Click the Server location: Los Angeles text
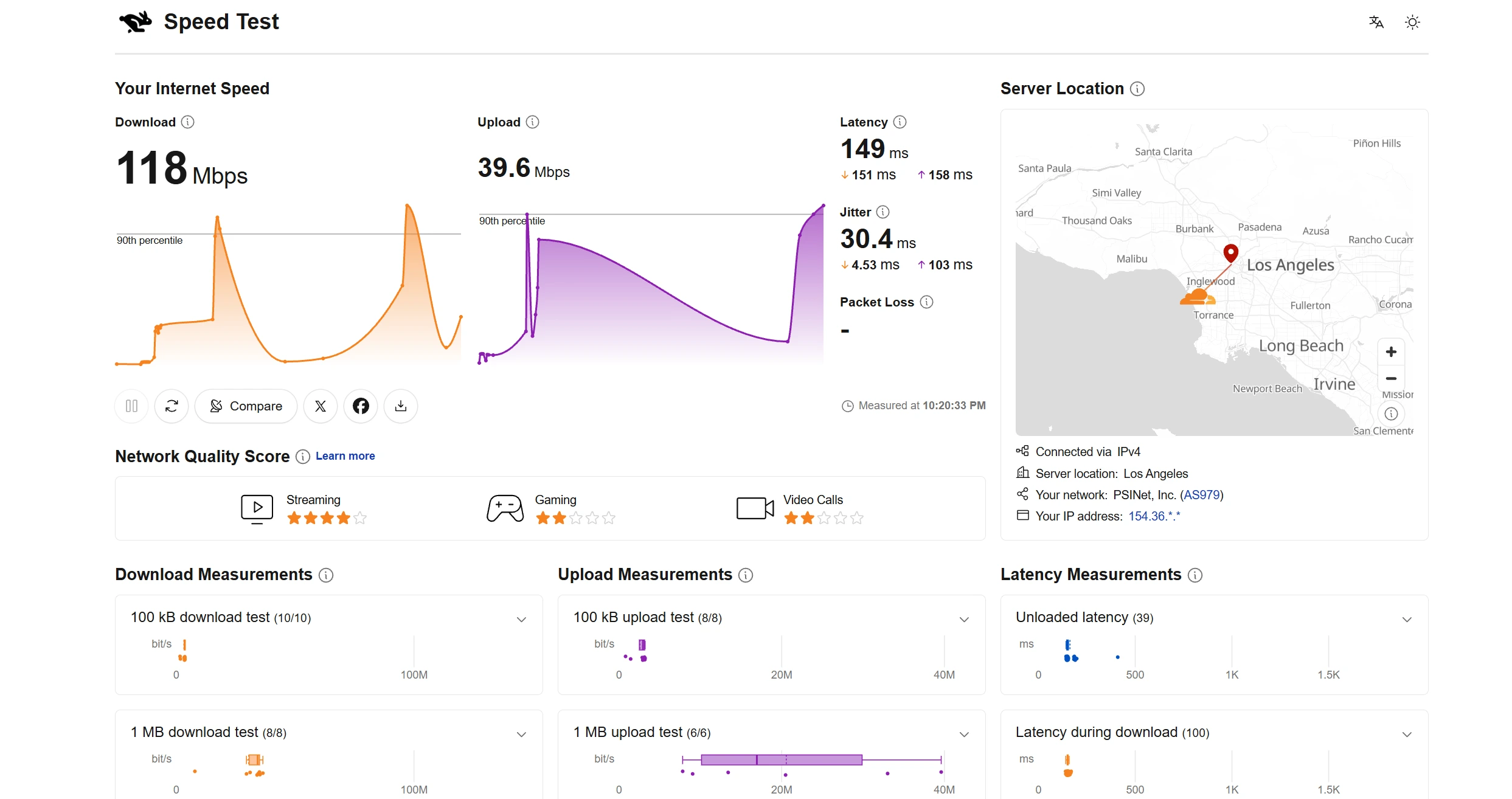Screen dimensions: 1512x799 (x=1111, y=474)
